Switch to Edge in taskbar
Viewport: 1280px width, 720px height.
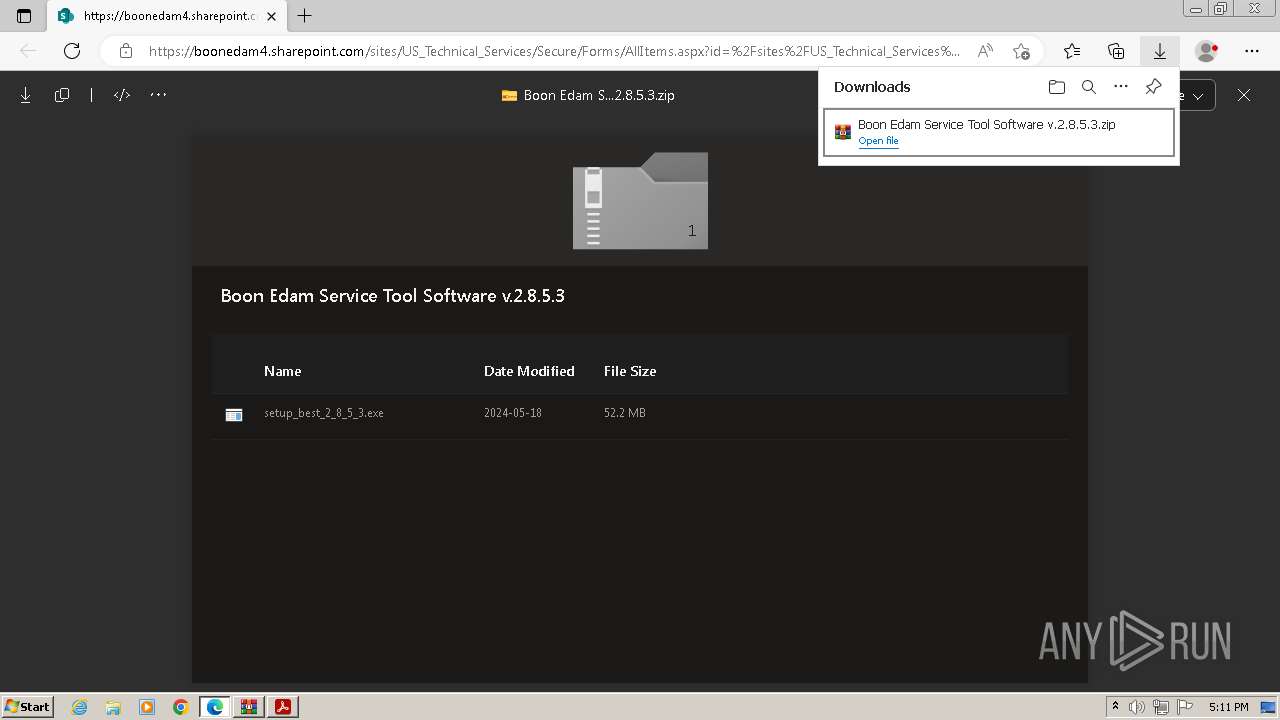[x=215, y=707]
